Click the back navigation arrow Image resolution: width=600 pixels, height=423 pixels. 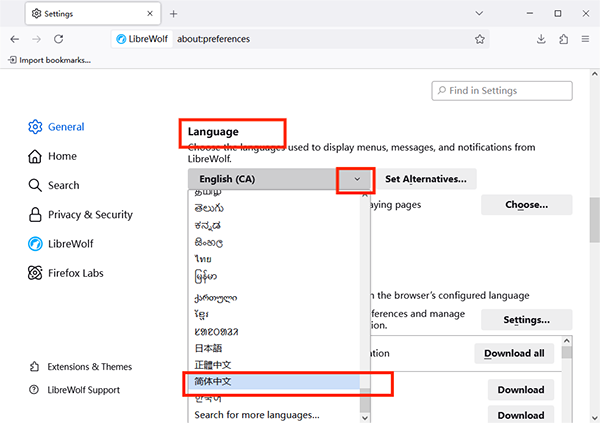tap(14, 39)
